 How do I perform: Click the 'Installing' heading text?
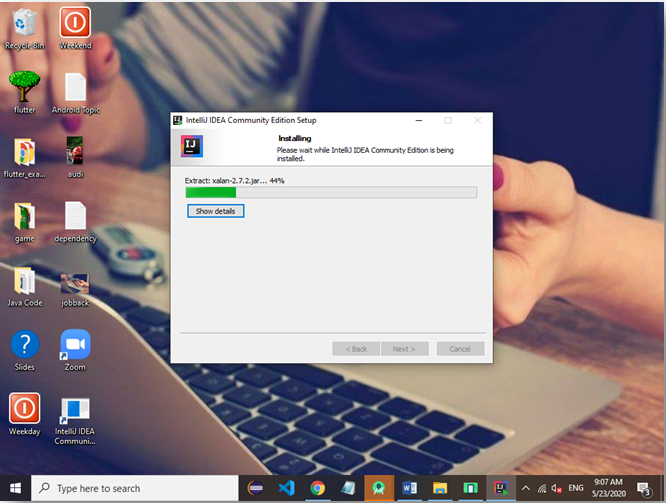(x=295, y=138)
